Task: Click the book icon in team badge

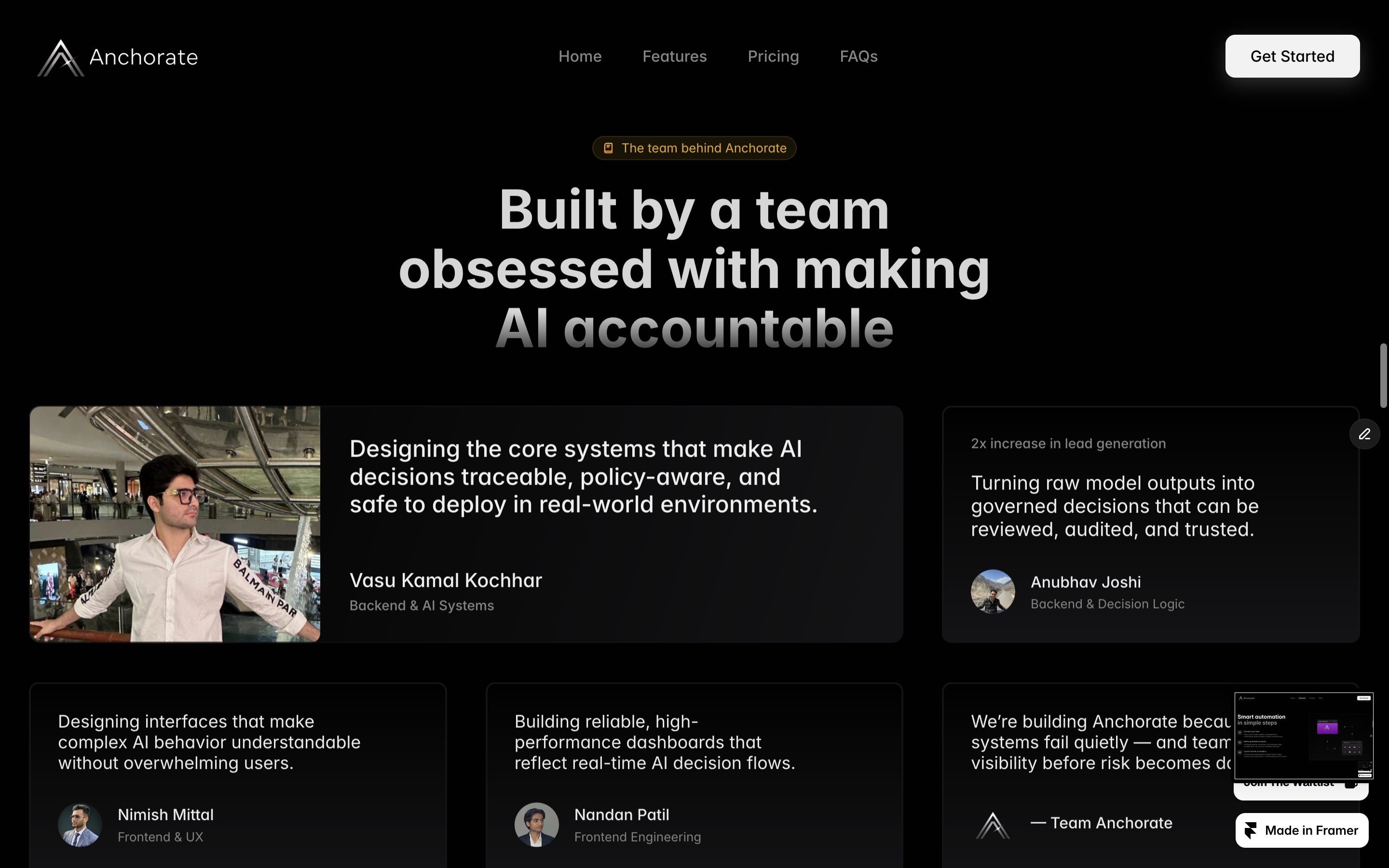Action: [x=608, y=148]
